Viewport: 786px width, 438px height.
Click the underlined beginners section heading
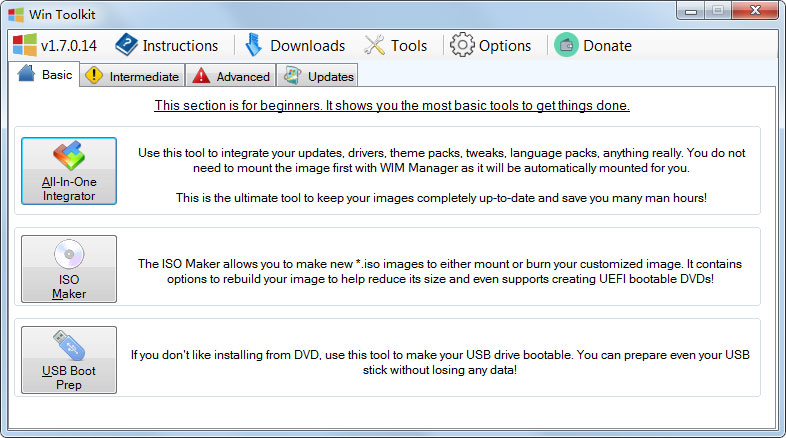[392, 105]
